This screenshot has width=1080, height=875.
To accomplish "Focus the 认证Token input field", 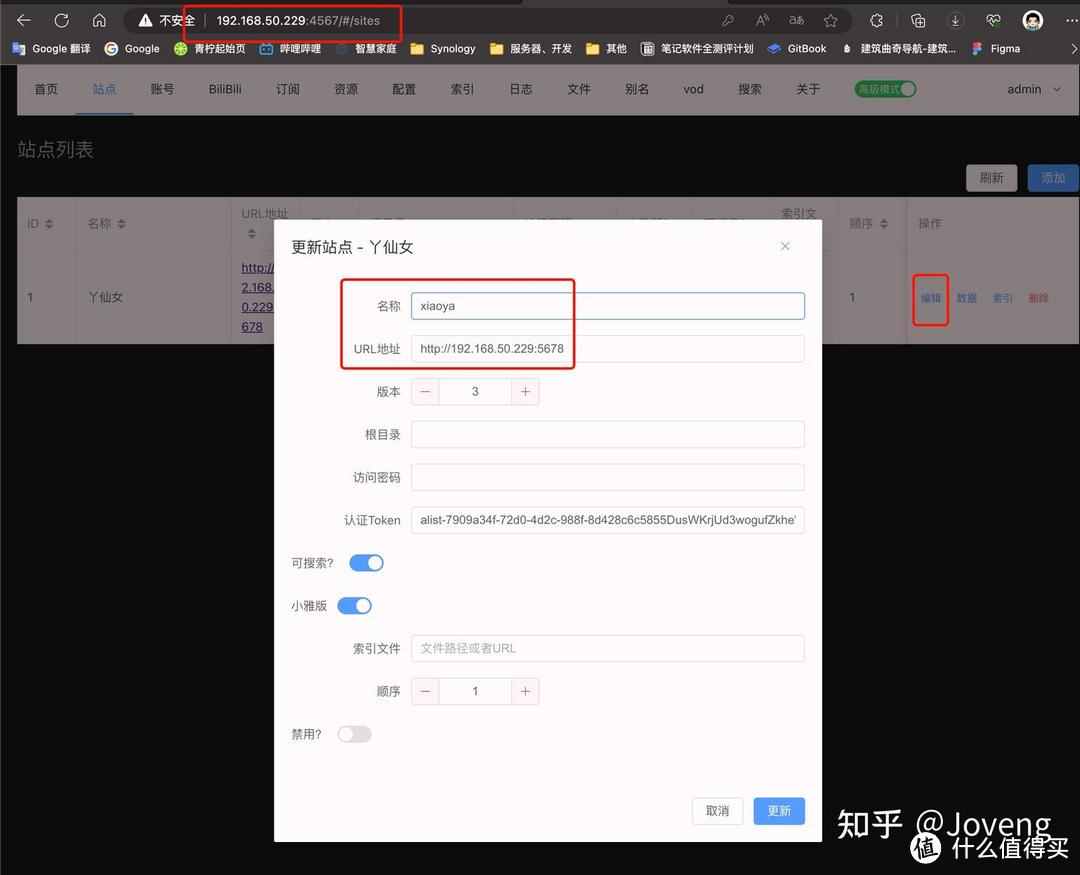I will [608, 519].
